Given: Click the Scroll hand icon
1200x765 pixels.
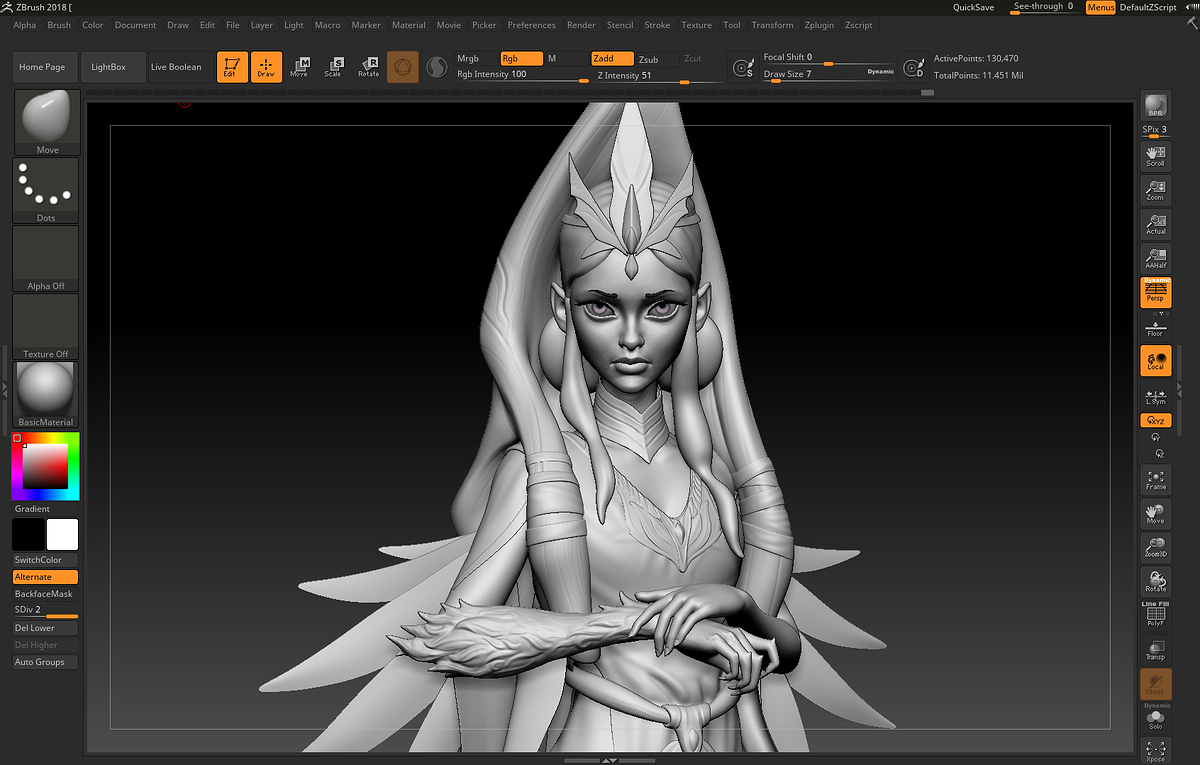Looking at the screenshot, I should pyautogui.click(x=1156, y=154).
